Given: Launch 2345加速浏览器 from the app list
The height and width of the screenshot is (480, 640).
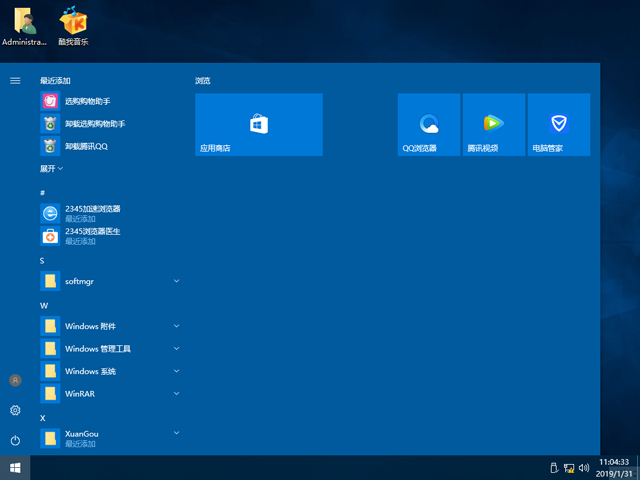Looking at the screenshot, I should click(x=92, y=213).
